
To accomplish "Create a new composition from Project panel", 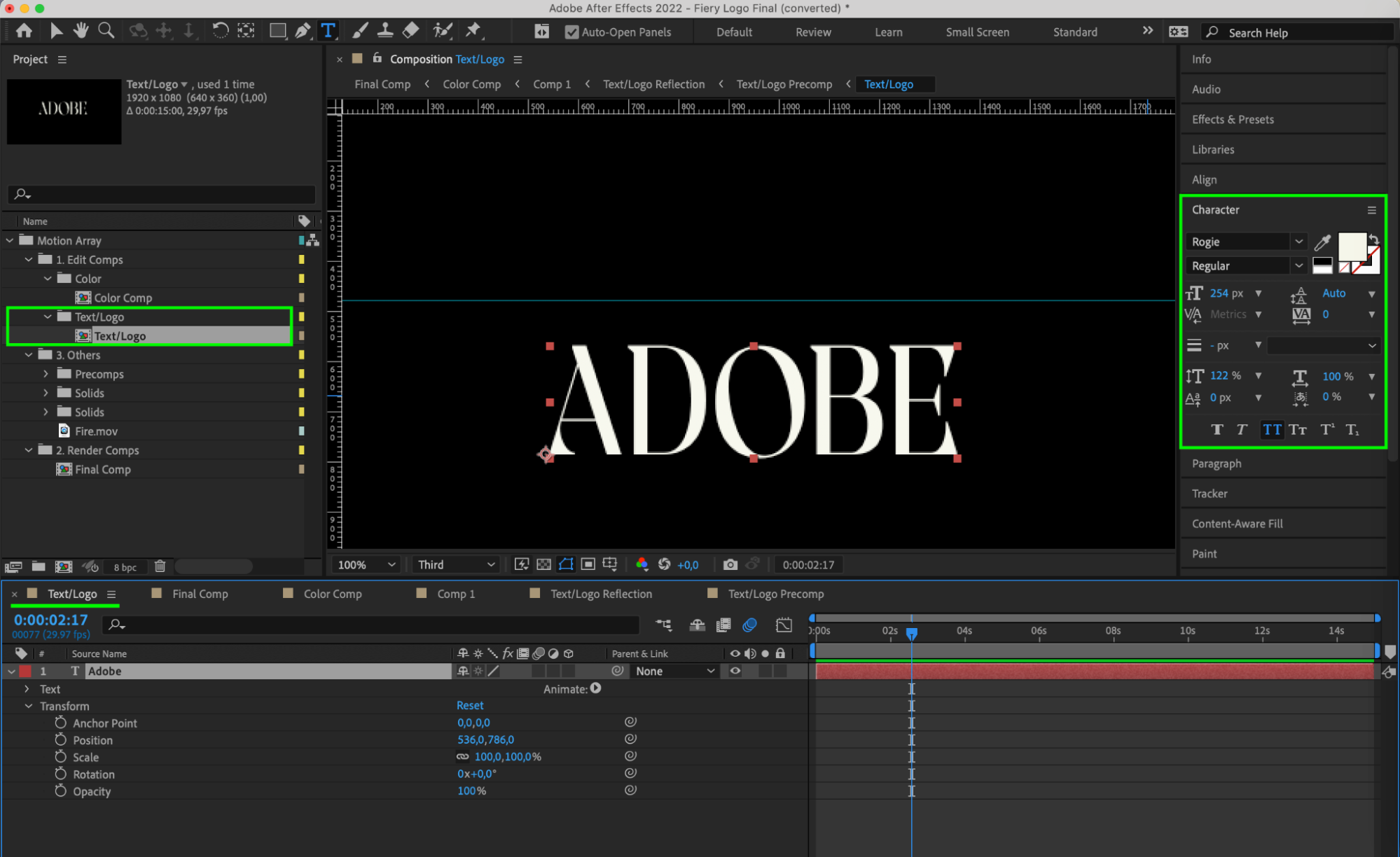I will point(64,566).
